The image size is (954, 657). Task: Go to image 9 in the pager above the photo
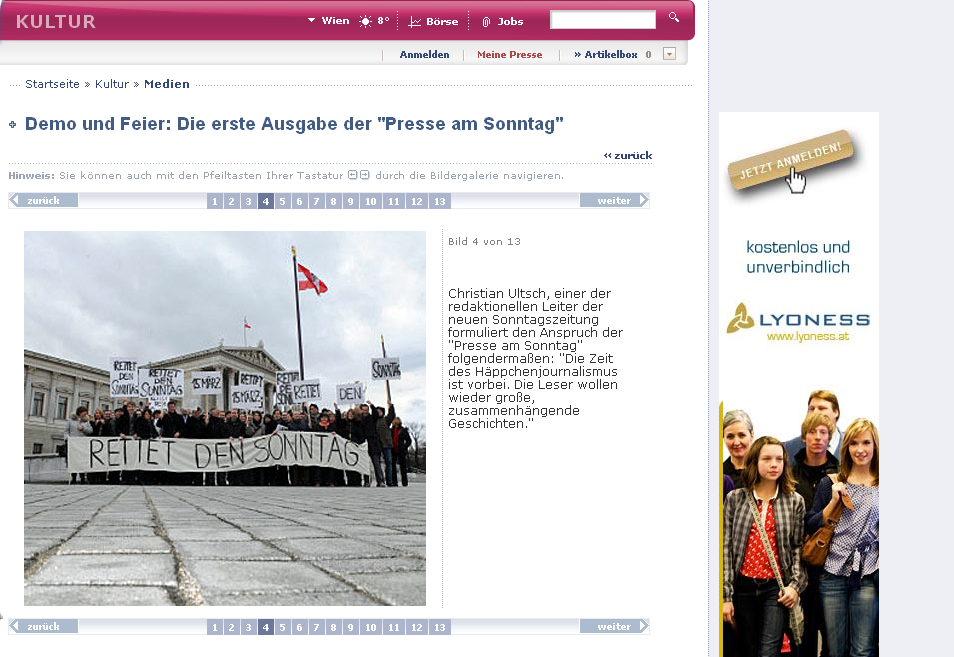pyautogui.click(x=350, y=201)
